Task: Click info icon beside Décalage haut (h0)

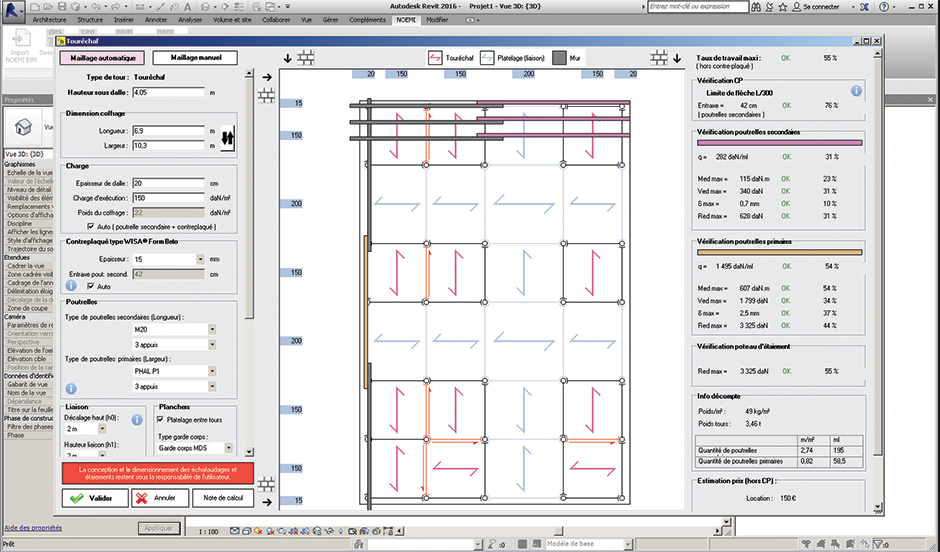Action: pos(137,420)
